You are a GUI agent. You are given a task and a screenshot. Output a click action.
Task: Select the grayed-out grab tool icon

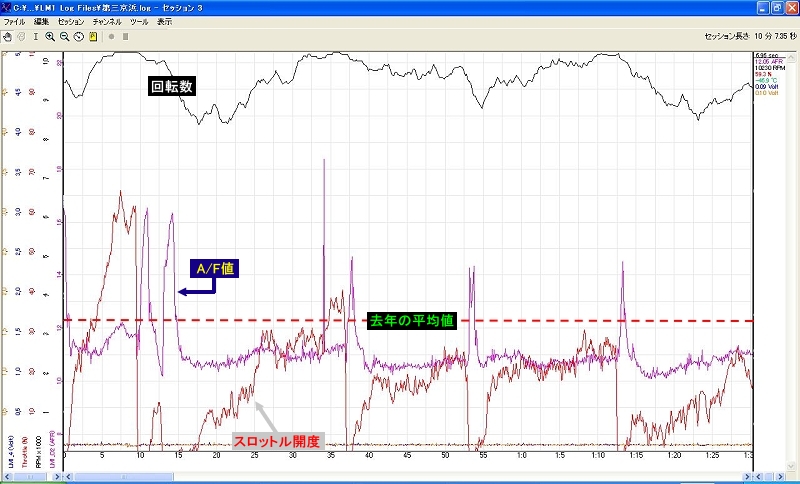21,37
